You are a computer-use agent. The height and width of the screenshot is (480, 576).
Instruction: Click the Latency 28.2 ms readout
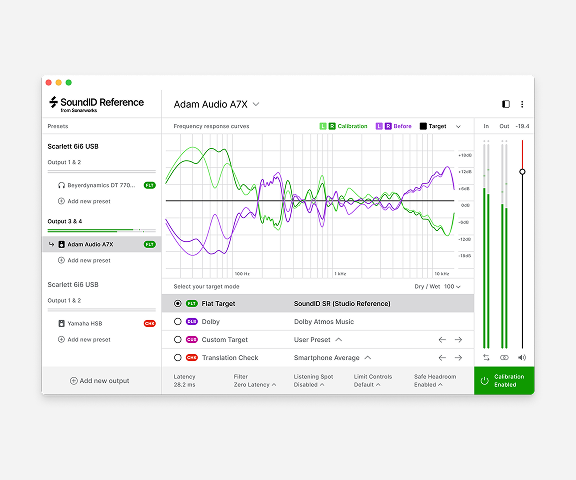tap(184, 381)
